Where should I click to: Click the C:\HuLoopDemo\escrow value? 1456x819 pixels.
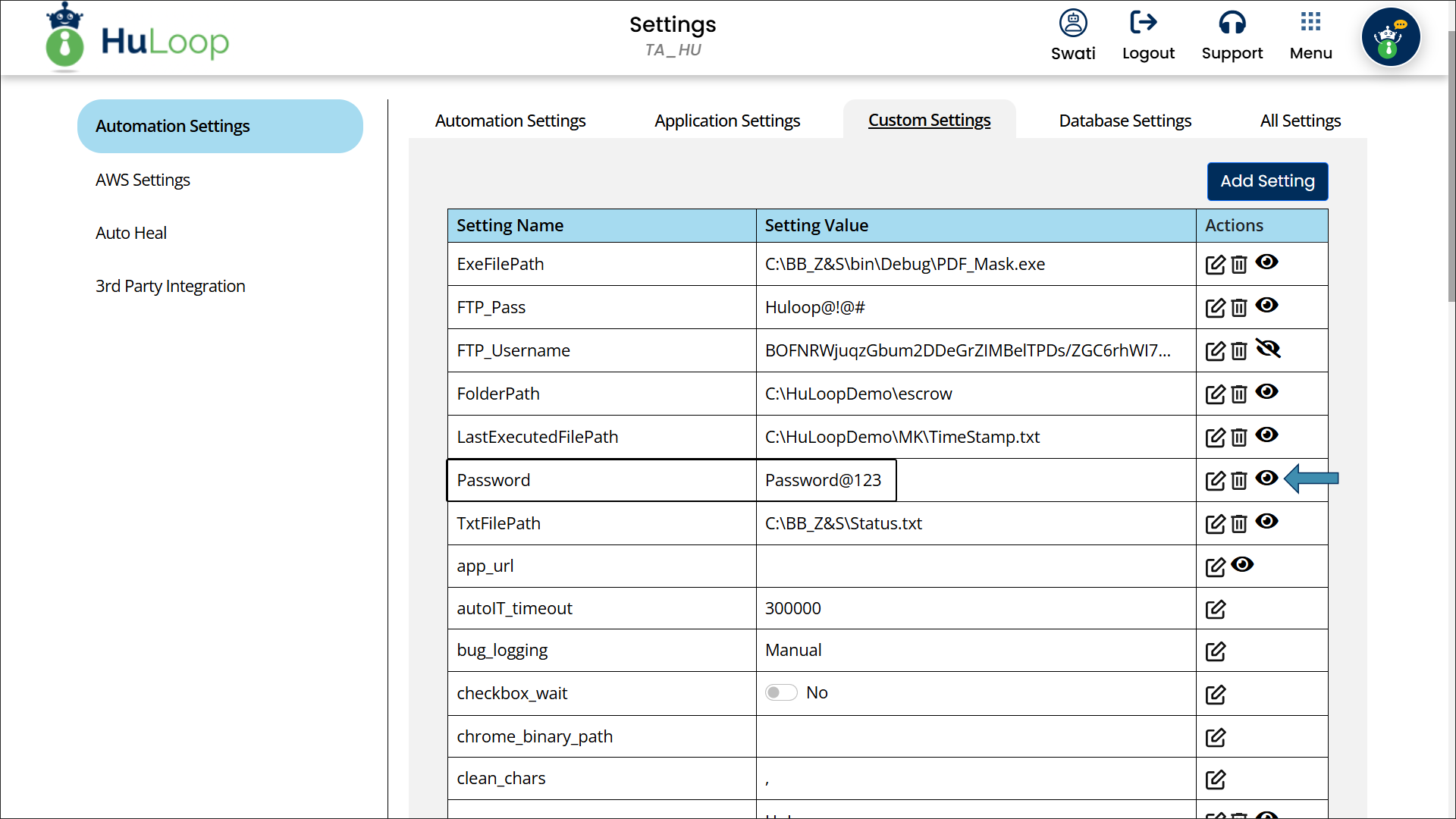click(858, 394)
